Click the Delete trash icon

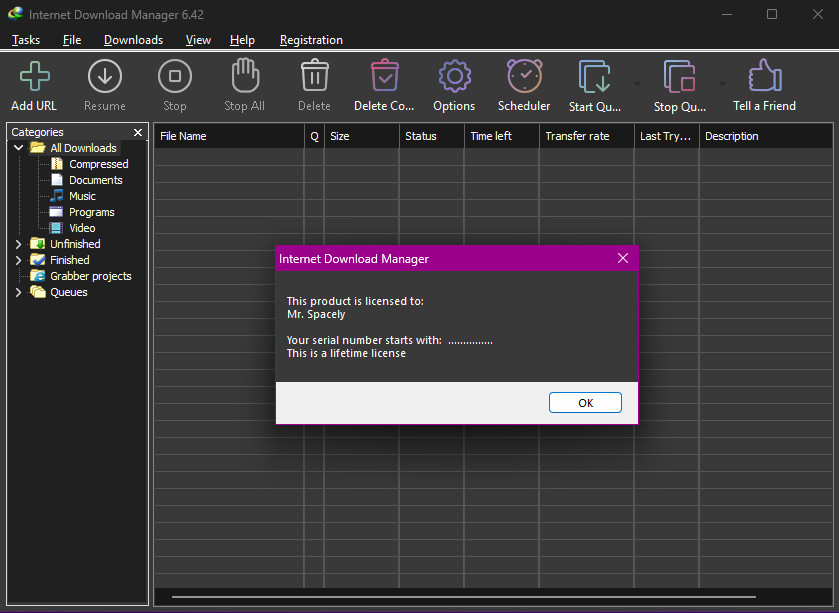tap(315, 75)
